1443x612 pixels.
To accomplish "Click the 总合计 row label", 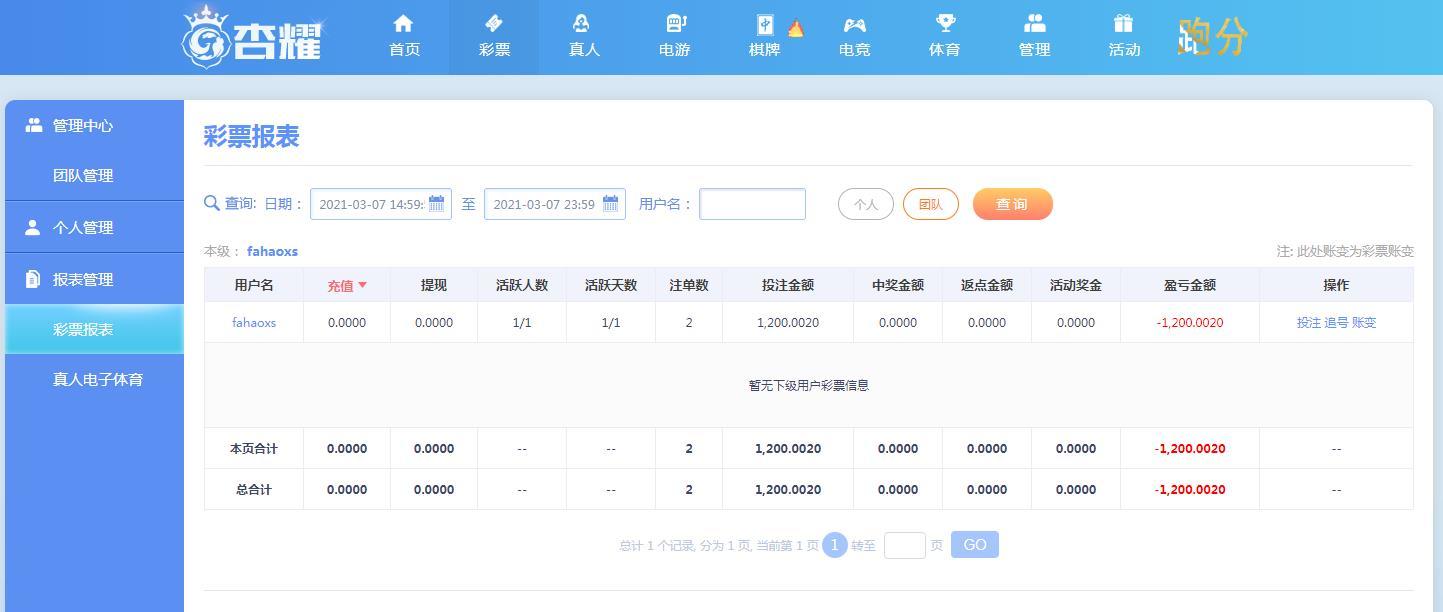I will tap(254, 489).
